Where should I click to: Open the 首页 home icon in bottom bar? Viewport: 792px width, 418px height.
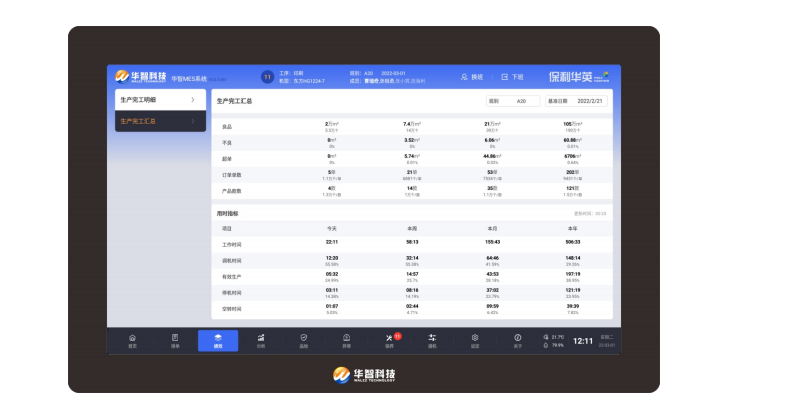[132, 340]
